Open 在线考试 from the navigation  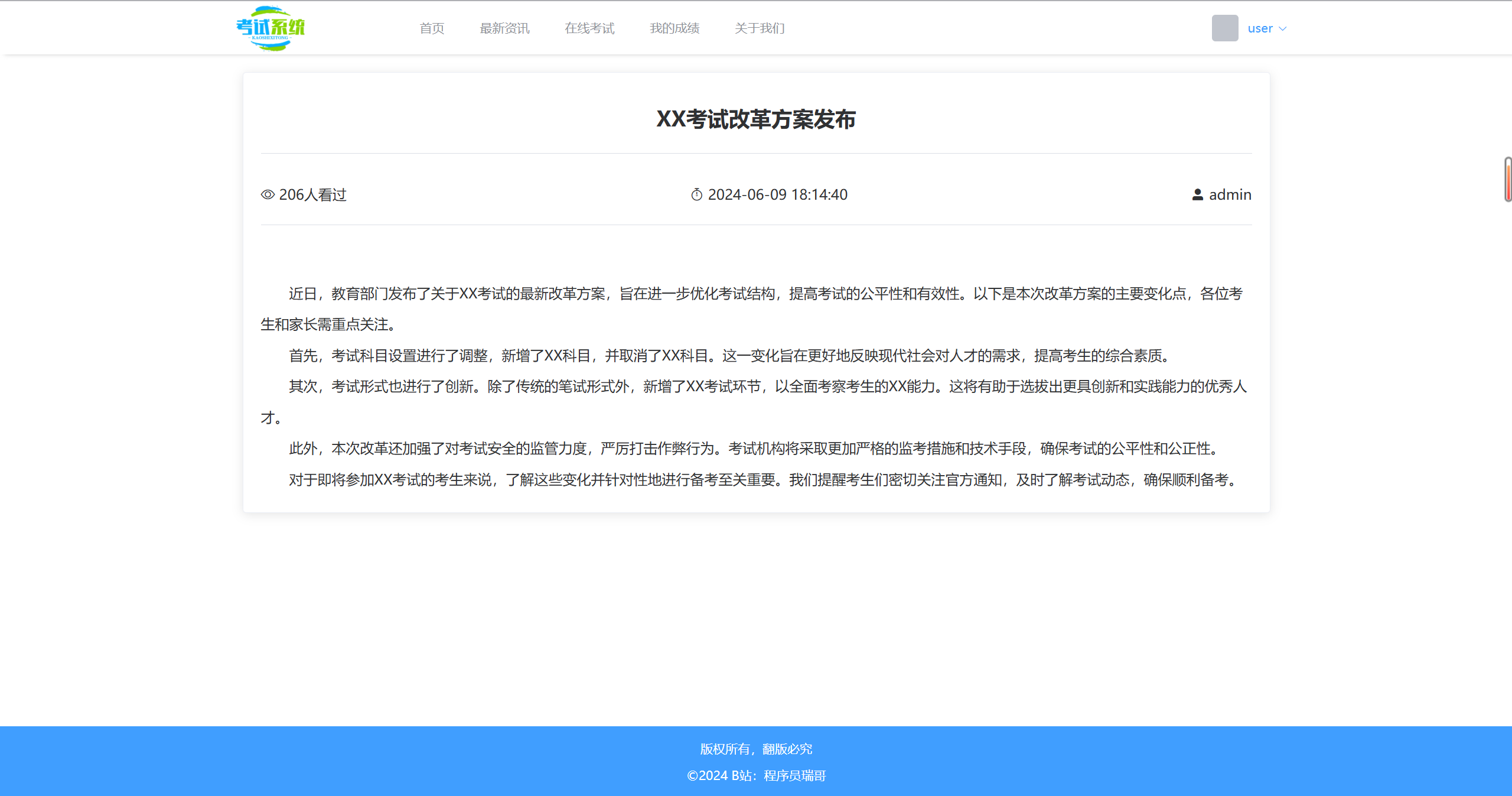pos(589,28)
